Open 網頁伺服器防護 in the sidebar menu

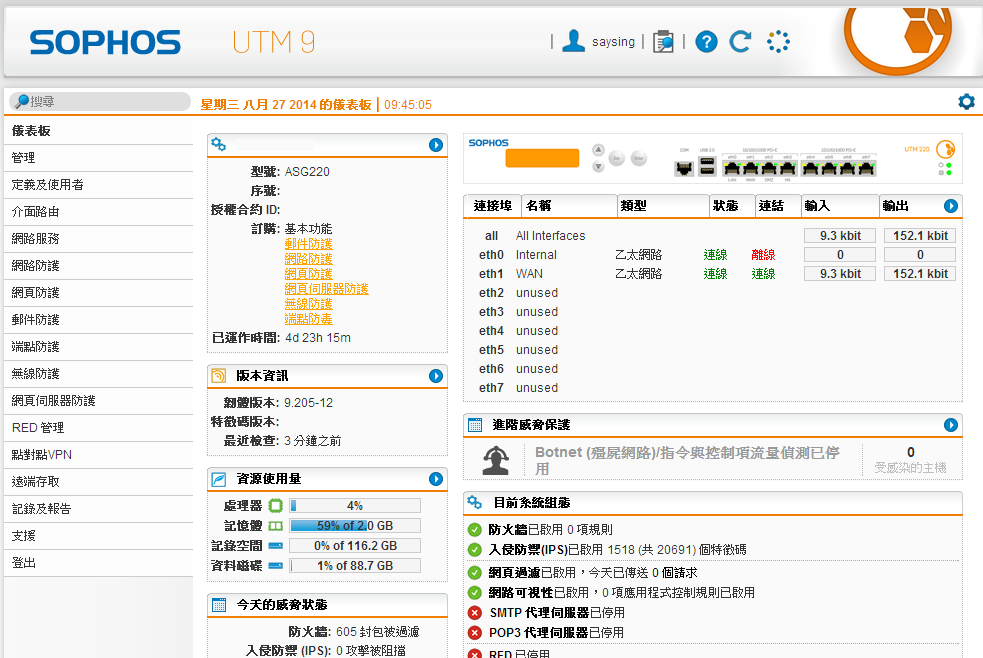98,400
